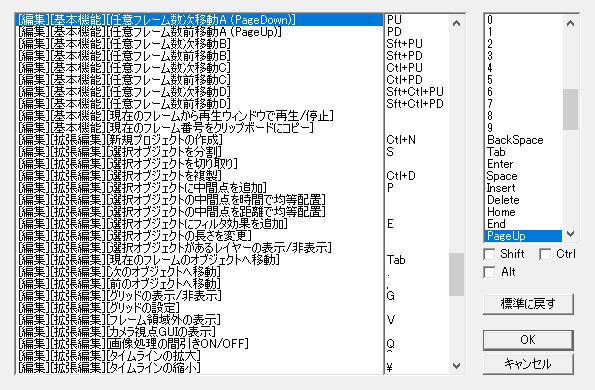The image size is (595, 390).
Task: Select 中間点を距離で均等配置 row
Action: (199, 212)
